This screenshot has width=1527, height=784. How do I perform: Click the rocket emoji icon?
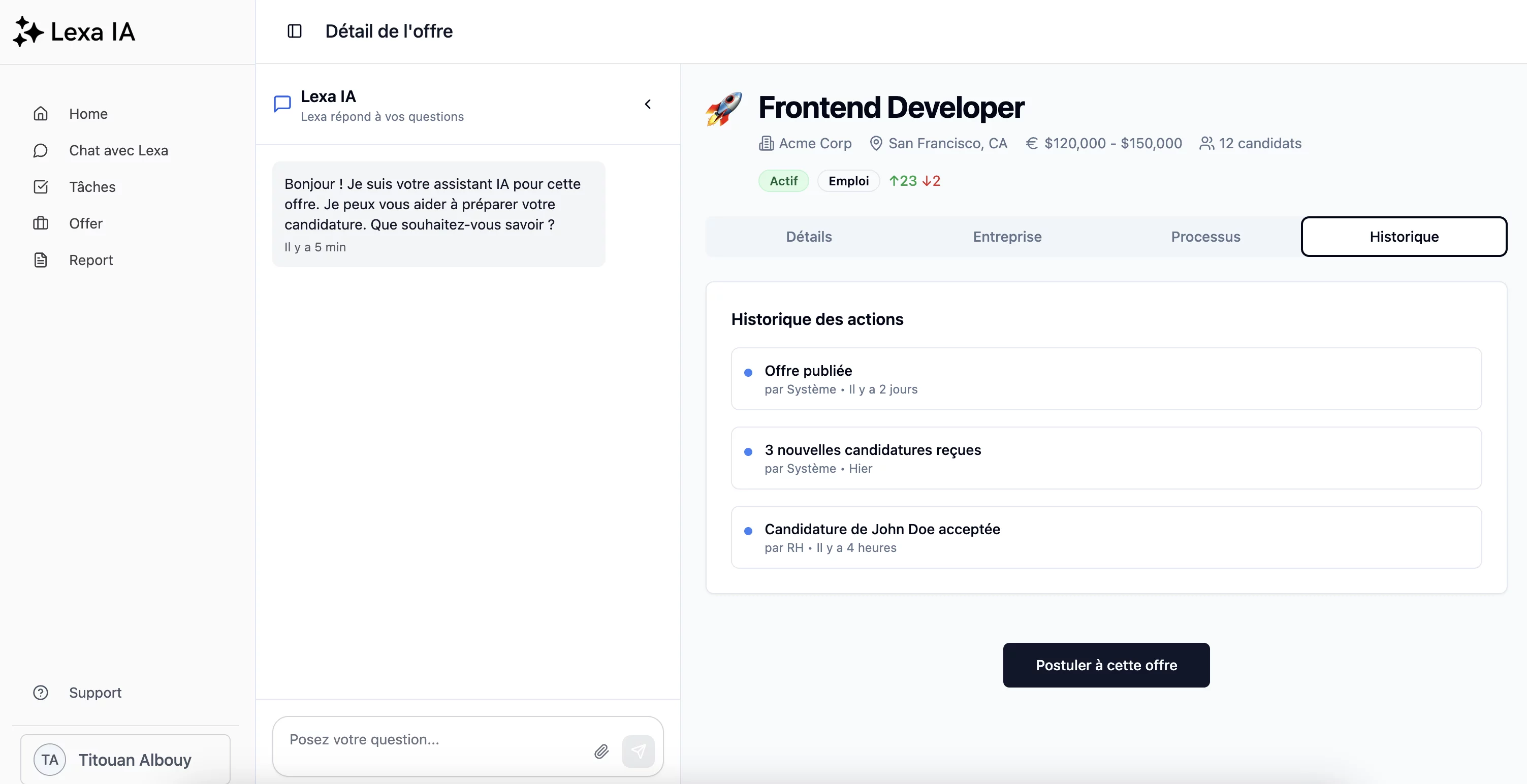click(724, 109)
